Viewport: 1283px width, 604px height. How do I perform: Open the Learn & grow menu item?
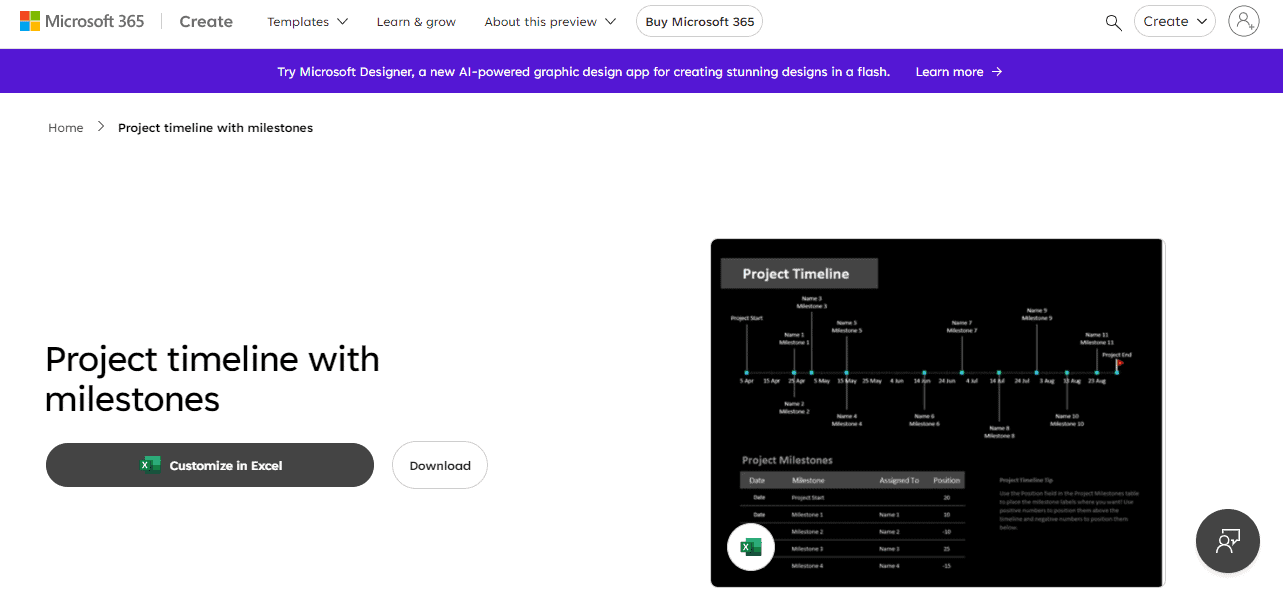click(x=416, y=22)
